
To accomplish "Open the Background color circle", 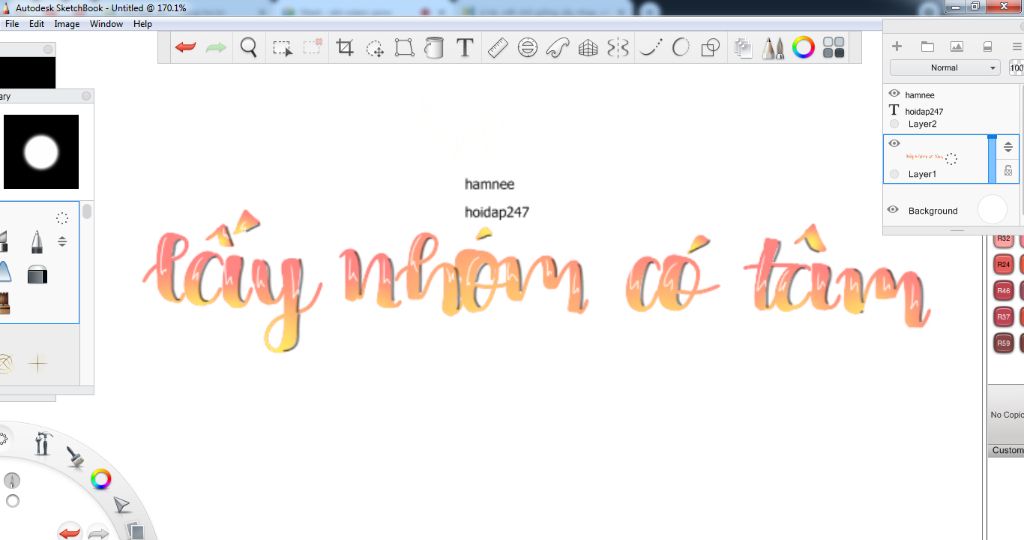I will click(x=992, y=210).
